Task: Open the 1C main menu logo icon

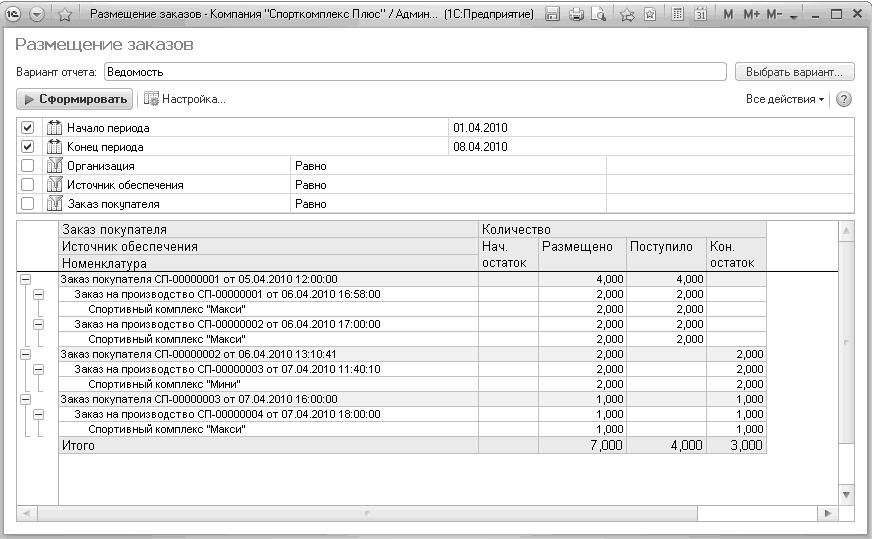Action: point(13,14)
